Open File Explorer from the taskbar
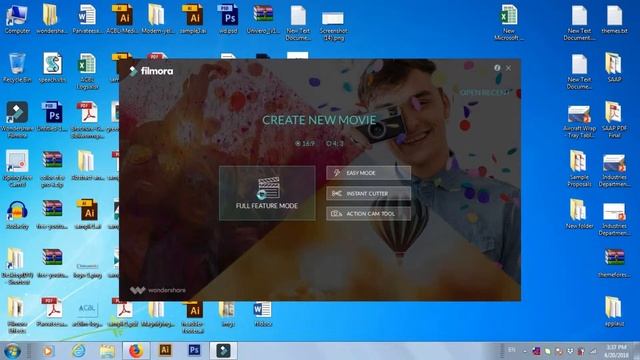Screen dimensions: 640x360 (107, 351)
